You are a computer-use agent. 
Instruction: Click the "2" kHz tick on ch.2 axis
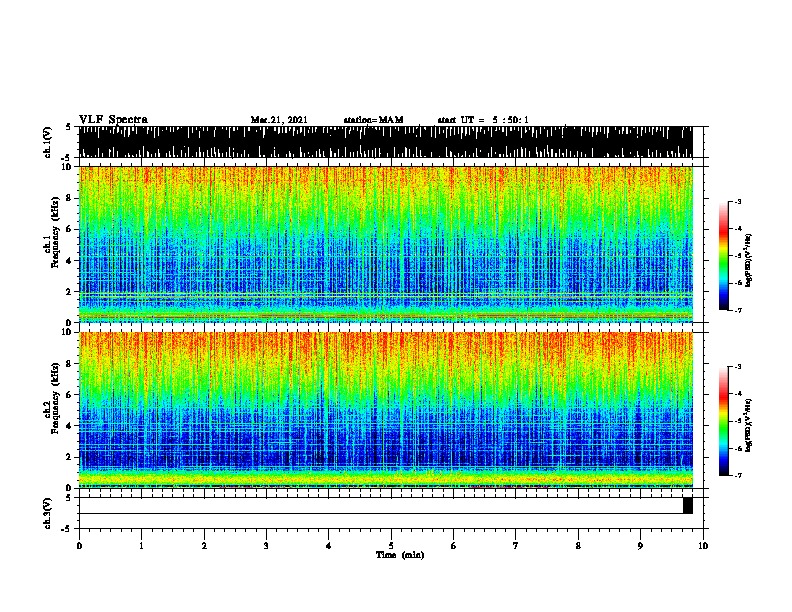pyautogui.click(x=70, y=456)
